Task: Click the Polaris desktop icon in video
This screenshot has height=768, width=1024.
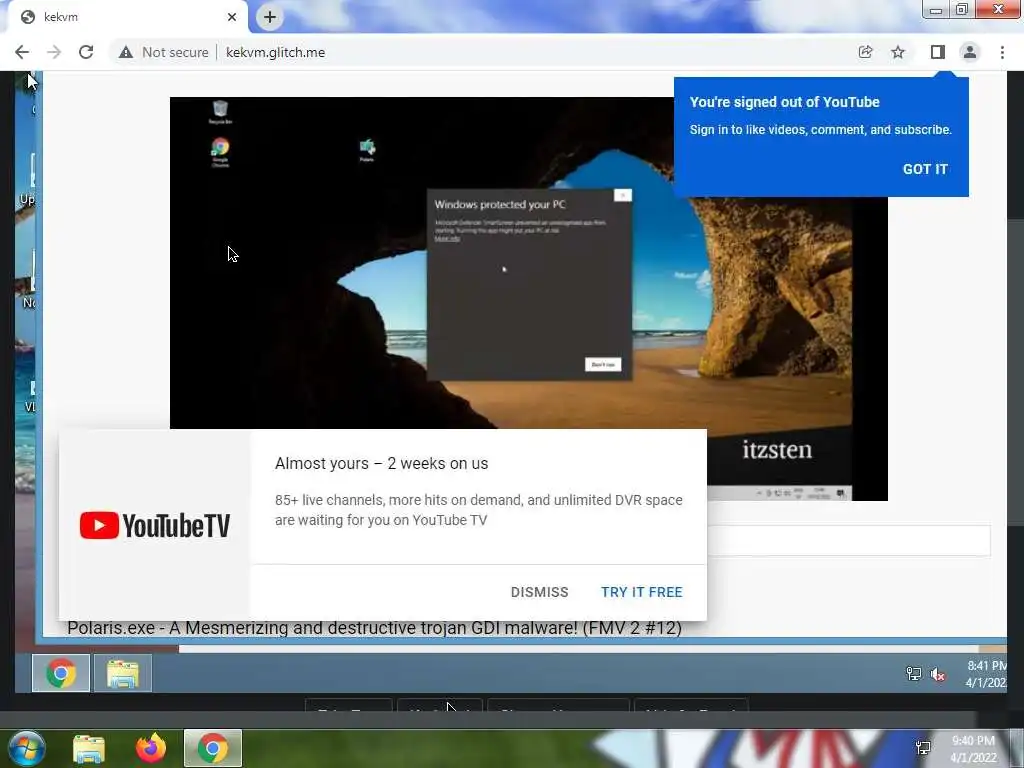Action: click(x=367, y=150)
